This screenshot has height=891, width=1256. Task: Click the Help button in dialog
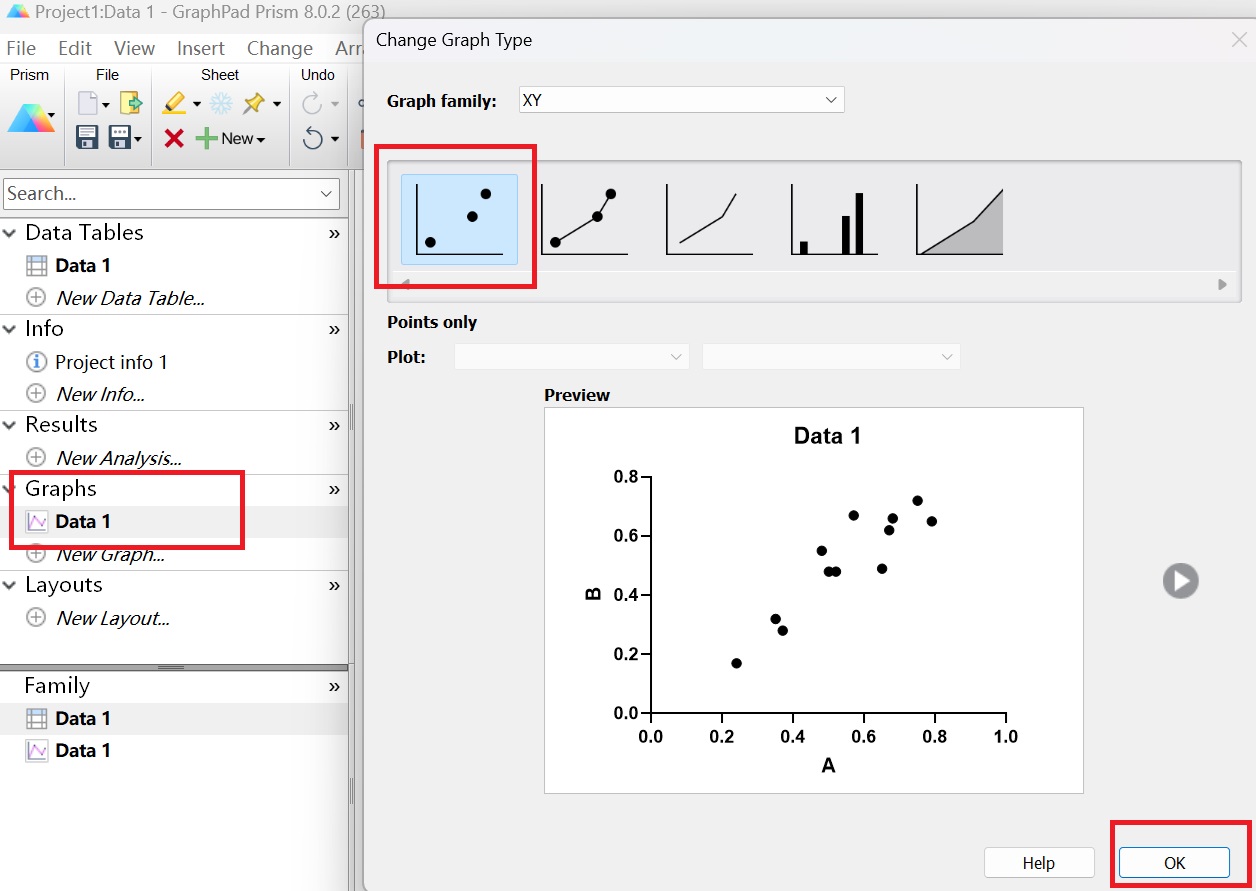(x=1038, y=863)
